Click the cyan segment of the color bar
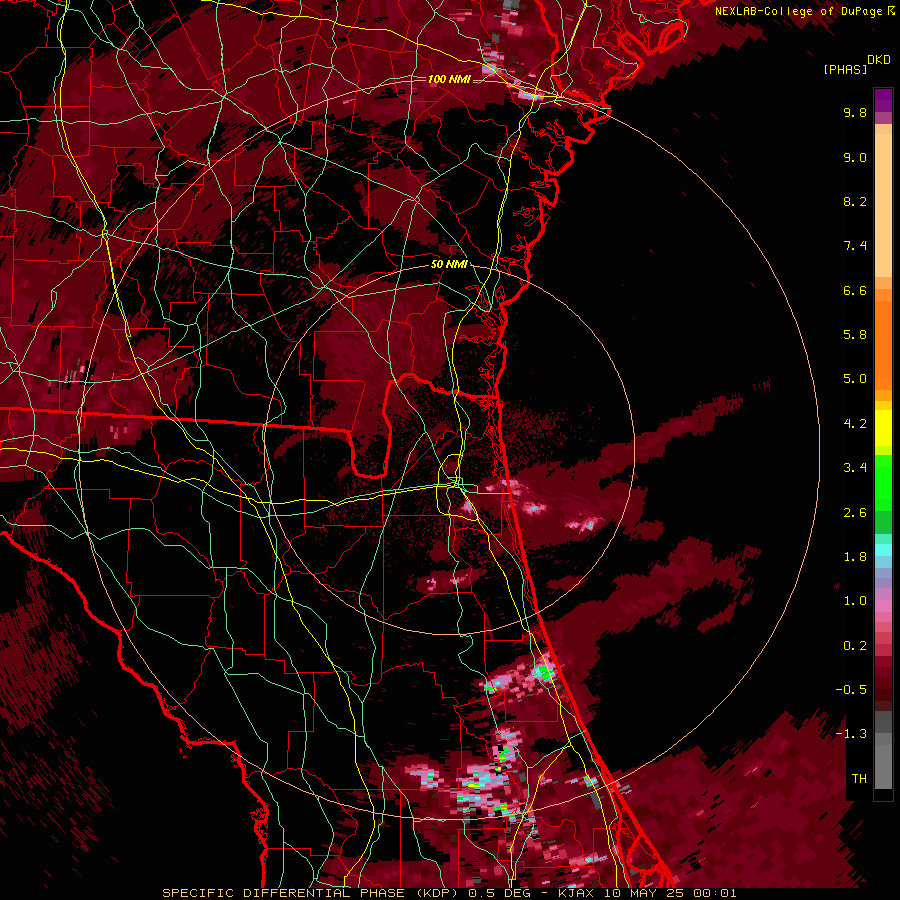The height and width of the screenshot is (900, 900). (883, 550)
